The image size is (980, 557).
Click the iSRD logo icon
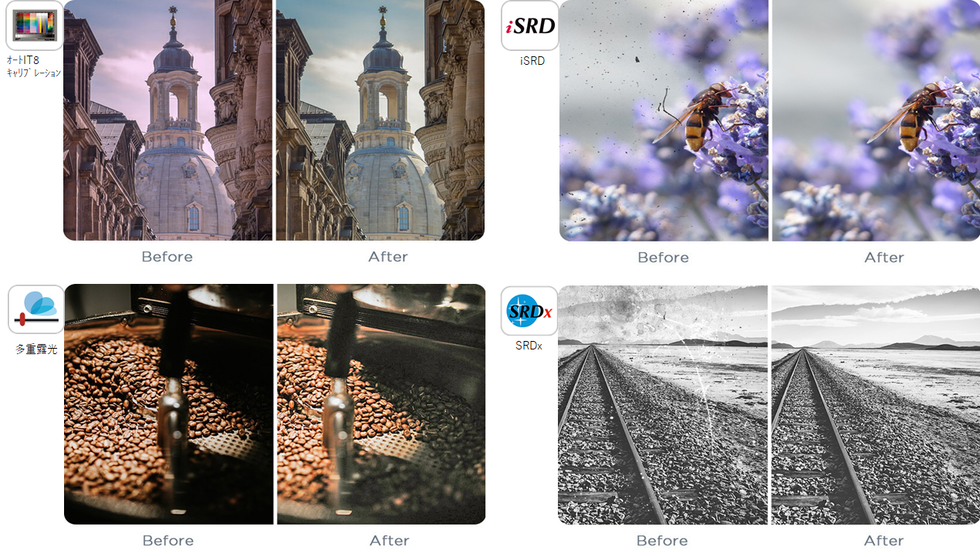click(x=529, y=26)
